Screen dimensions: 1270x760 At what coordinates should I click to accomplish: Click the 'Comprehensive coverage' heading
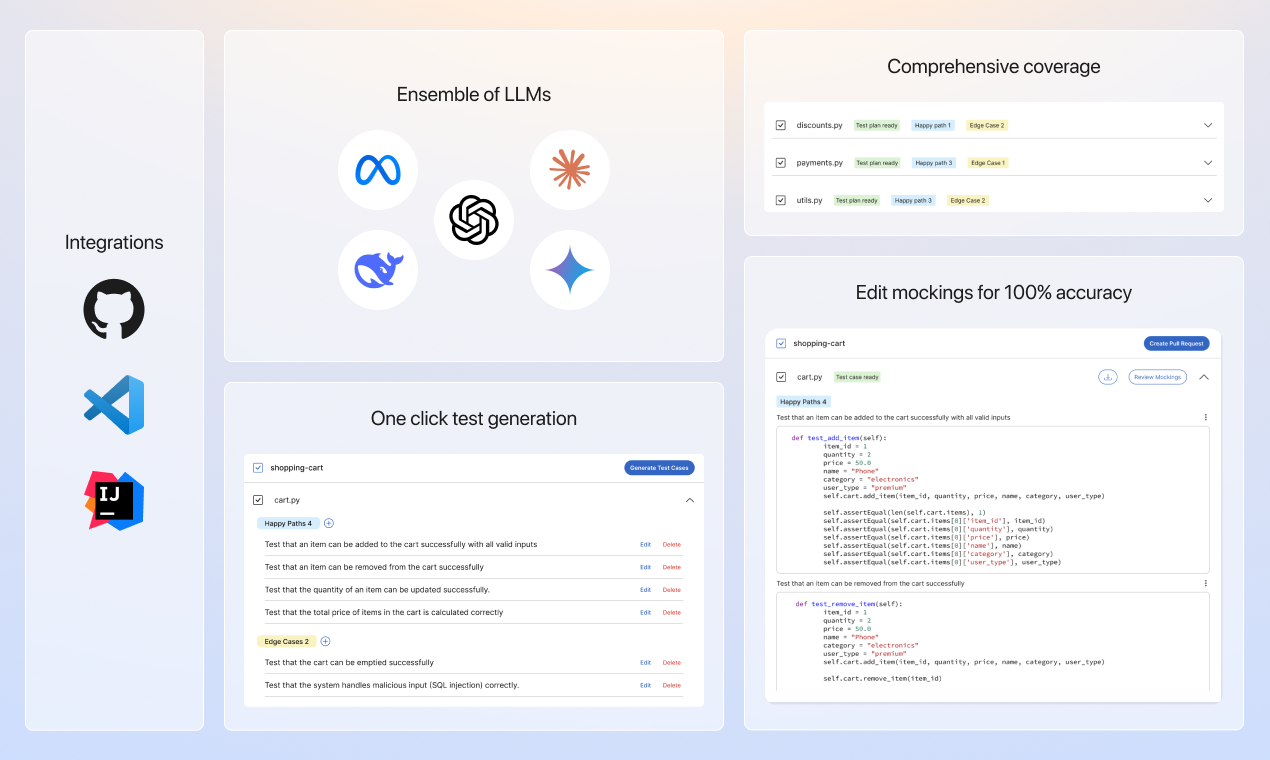coord(994,67)
